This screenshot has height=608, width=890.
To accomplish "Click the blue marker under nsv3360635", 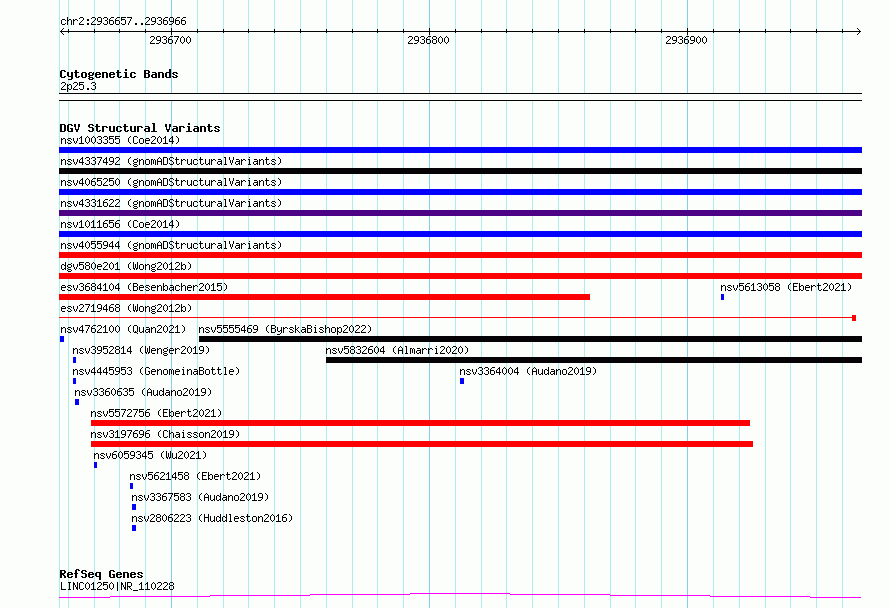I will (x=77, y=402).
